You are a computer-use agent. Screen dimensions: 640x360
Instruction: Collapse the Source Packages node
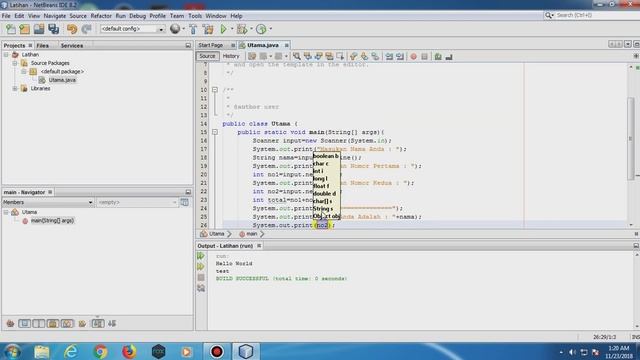click(x=15, y=63)
